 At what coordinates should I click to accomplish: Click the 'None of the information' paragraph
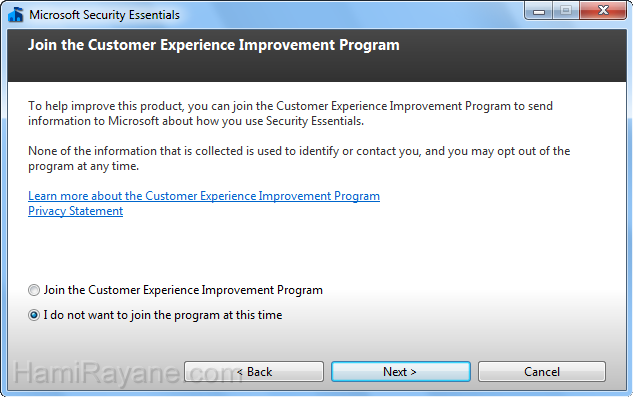(x=299, y=158)
